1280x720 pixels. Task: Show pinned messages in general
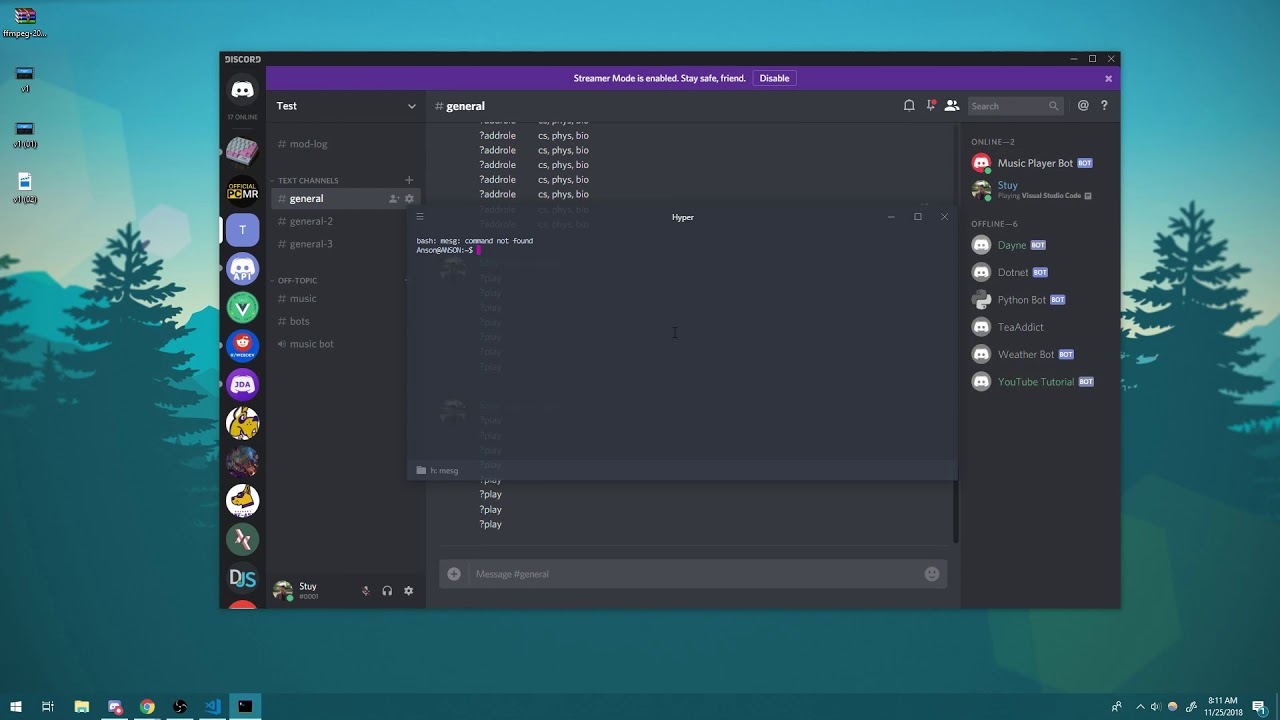click(x=930, y=106)
